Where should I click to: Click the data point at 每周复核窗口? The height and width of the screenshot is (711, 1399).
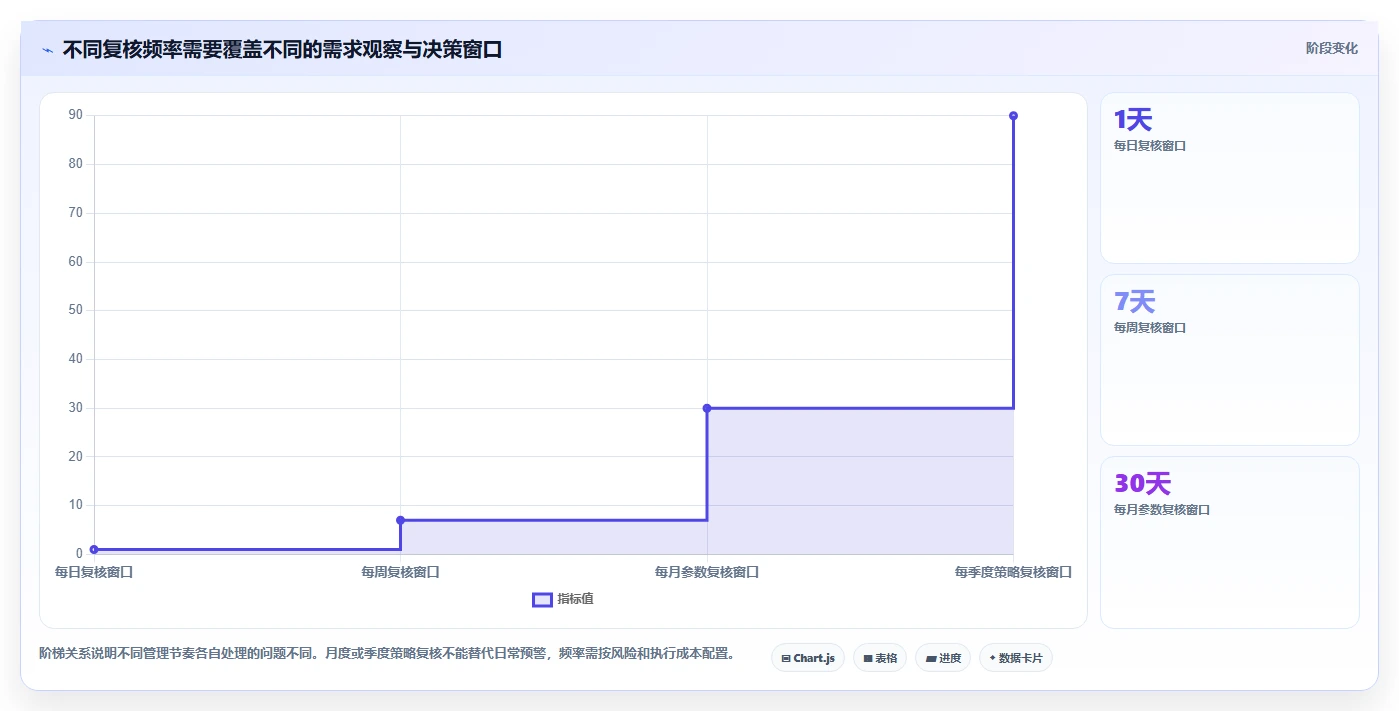tap(400, 520)
